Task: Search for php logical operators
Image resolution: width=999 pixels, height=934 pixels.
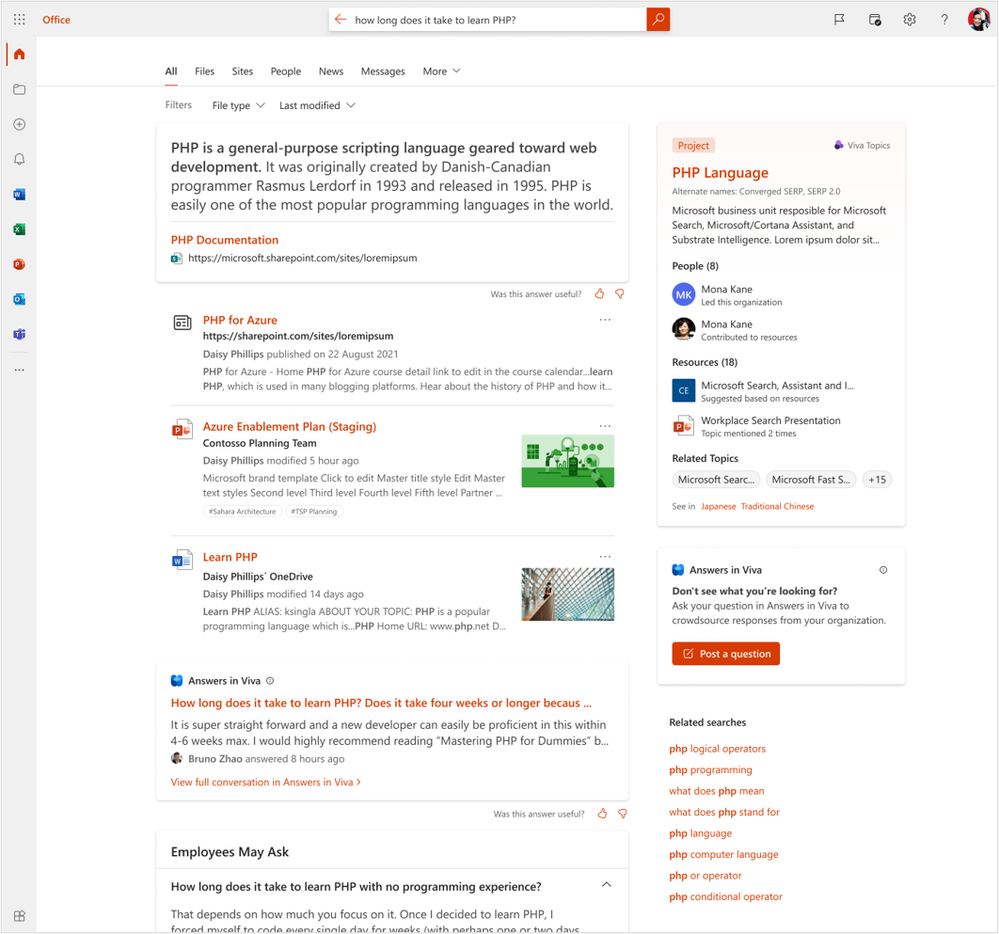Action: point(717,749)
